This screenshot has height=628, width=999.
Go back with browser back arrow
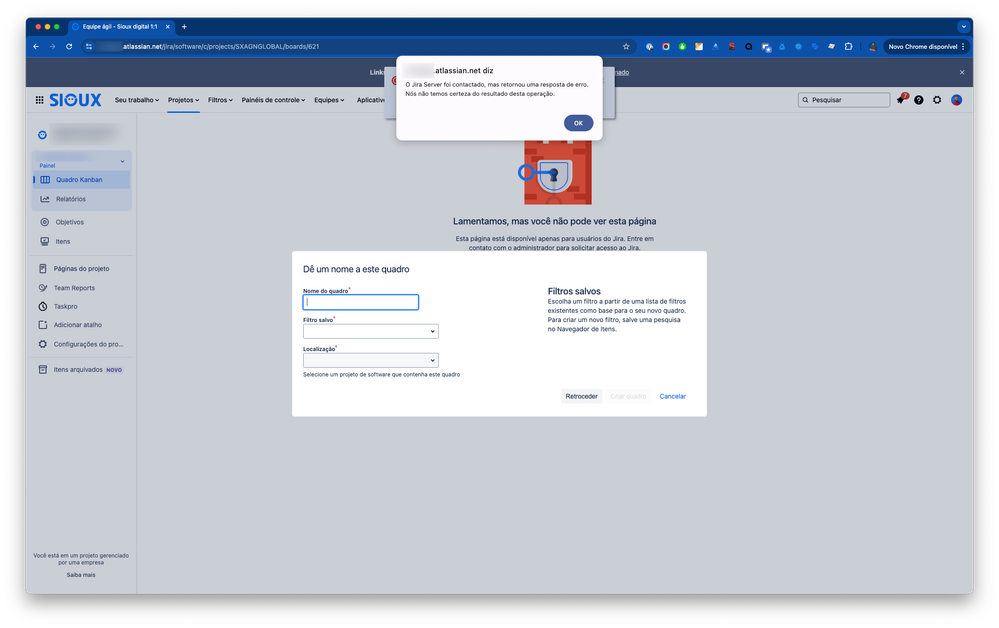(x=36, y=46)
